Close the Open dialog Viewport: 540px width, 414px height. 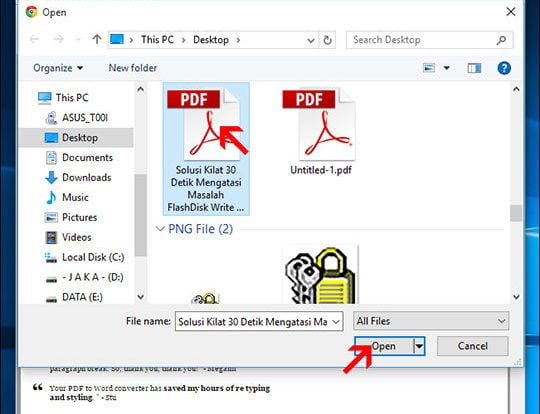[511, 12]
